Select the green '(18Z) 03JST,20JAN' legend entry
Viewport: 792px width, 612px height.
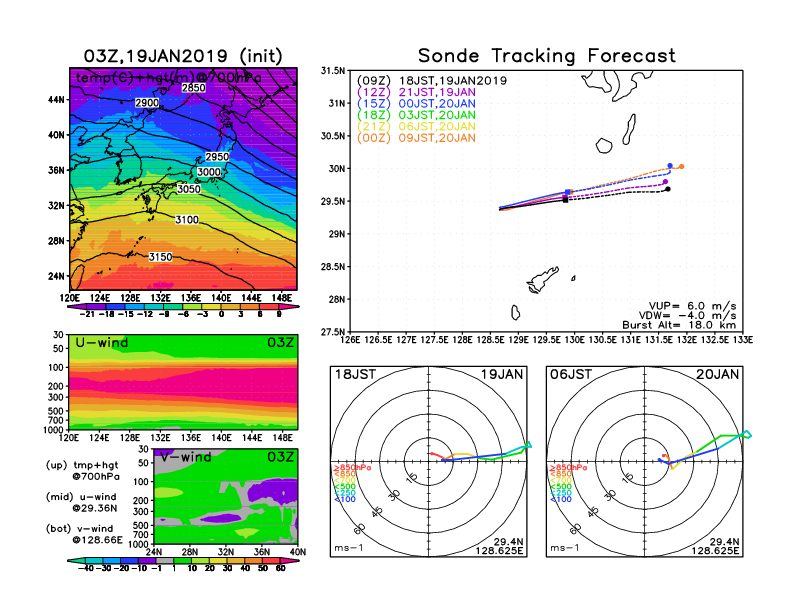[416, 116]
